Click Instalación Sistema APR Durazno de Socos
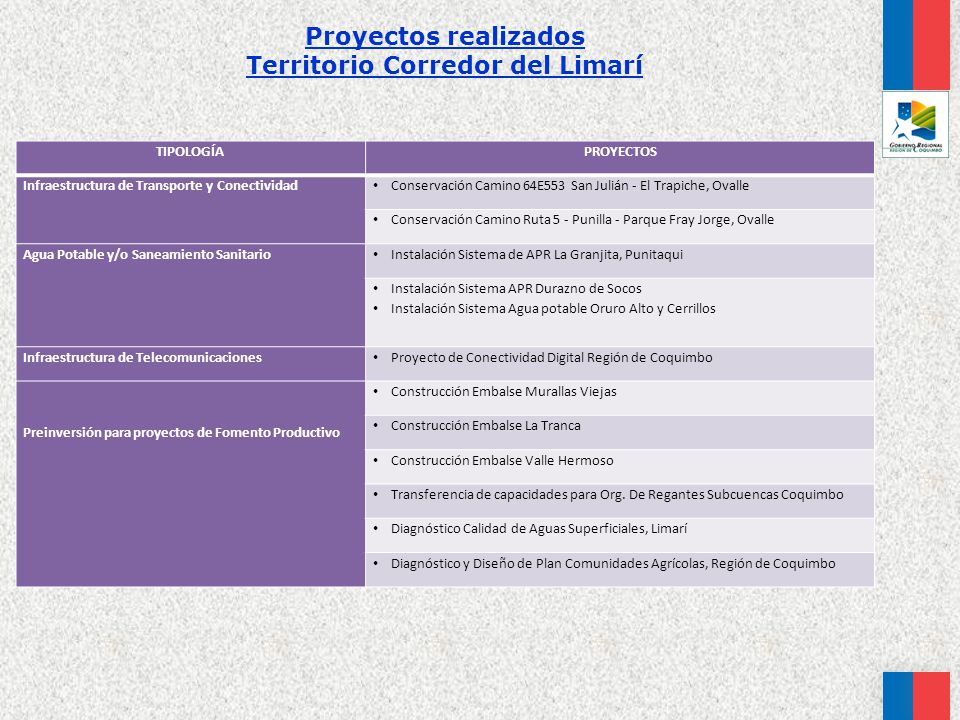960x720 pixels. point(516,288)
